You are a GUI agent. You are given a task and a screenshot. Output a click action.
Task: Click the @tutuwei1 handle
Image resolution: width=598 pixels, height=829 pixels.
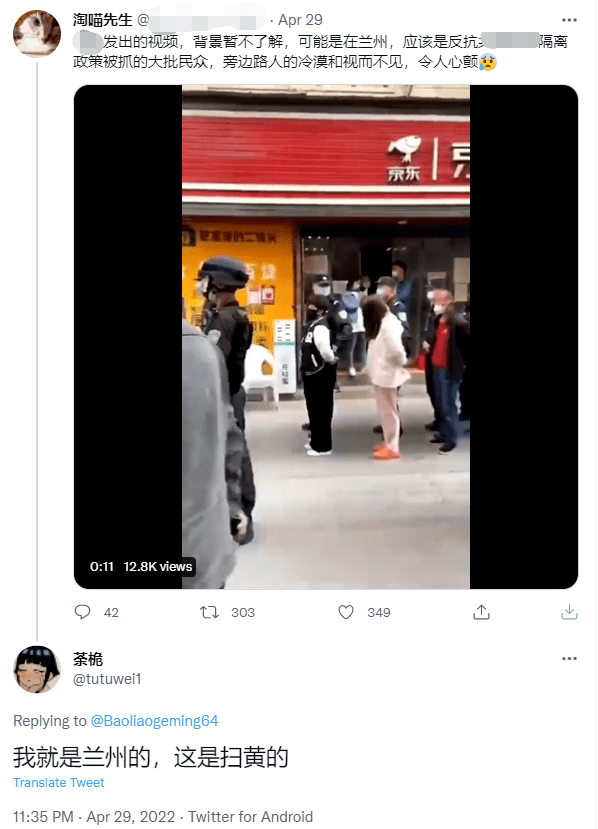[107, 679]
